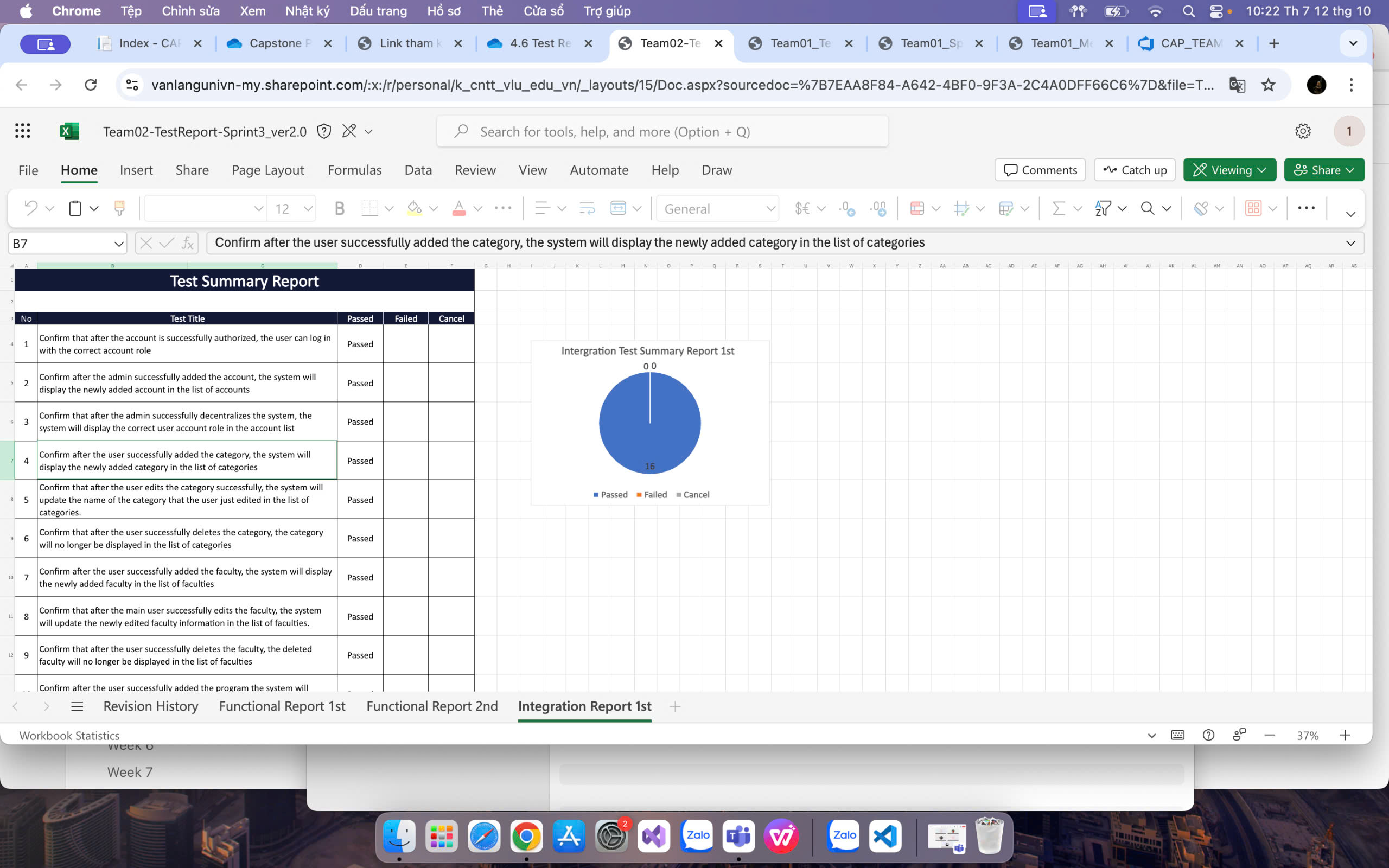The width and height of the screenshot is (1389, 868).
Task: Open the Functional Report 2nd sheet
Action: [x=432, y=707]
